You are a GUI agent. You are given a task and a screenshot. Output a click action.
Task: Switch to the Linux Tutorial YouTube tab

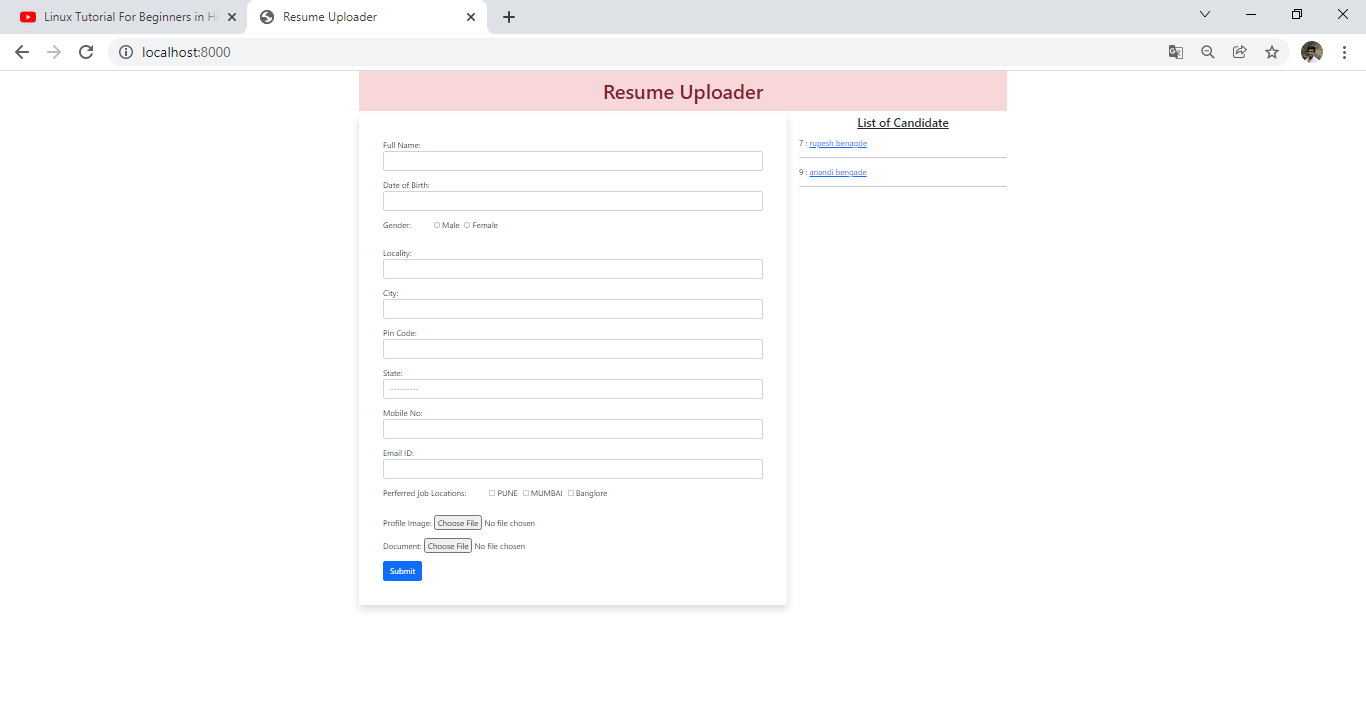click(x=128, y=16)
